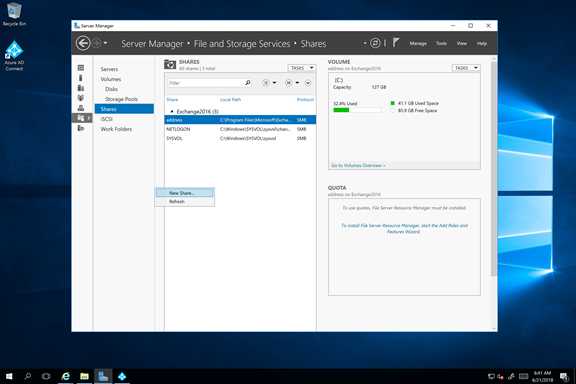Click the Refresh icon in header bar

click(375, 43)
